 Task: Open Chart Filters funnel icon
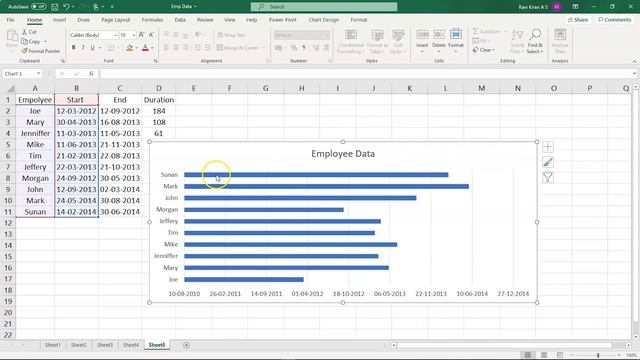pos(548,178)
